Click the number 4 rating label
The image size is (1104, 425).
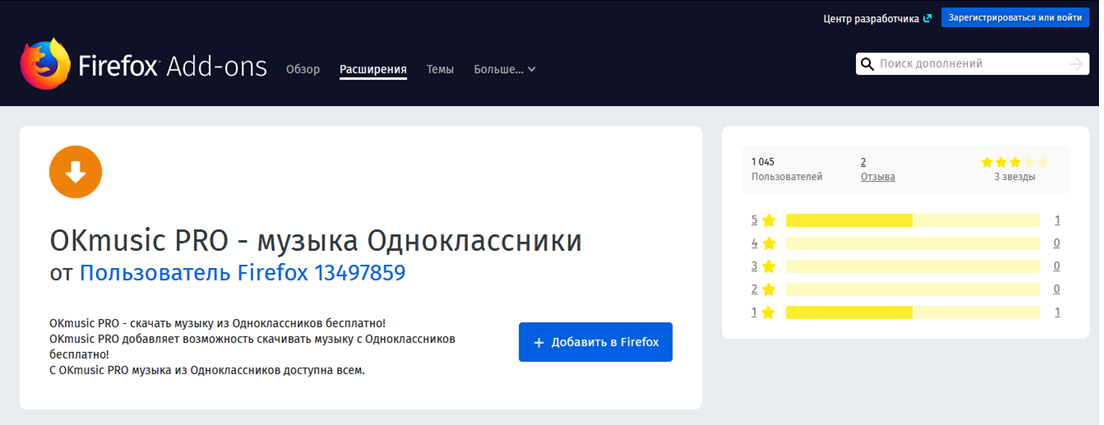click(x=754, y=243)
